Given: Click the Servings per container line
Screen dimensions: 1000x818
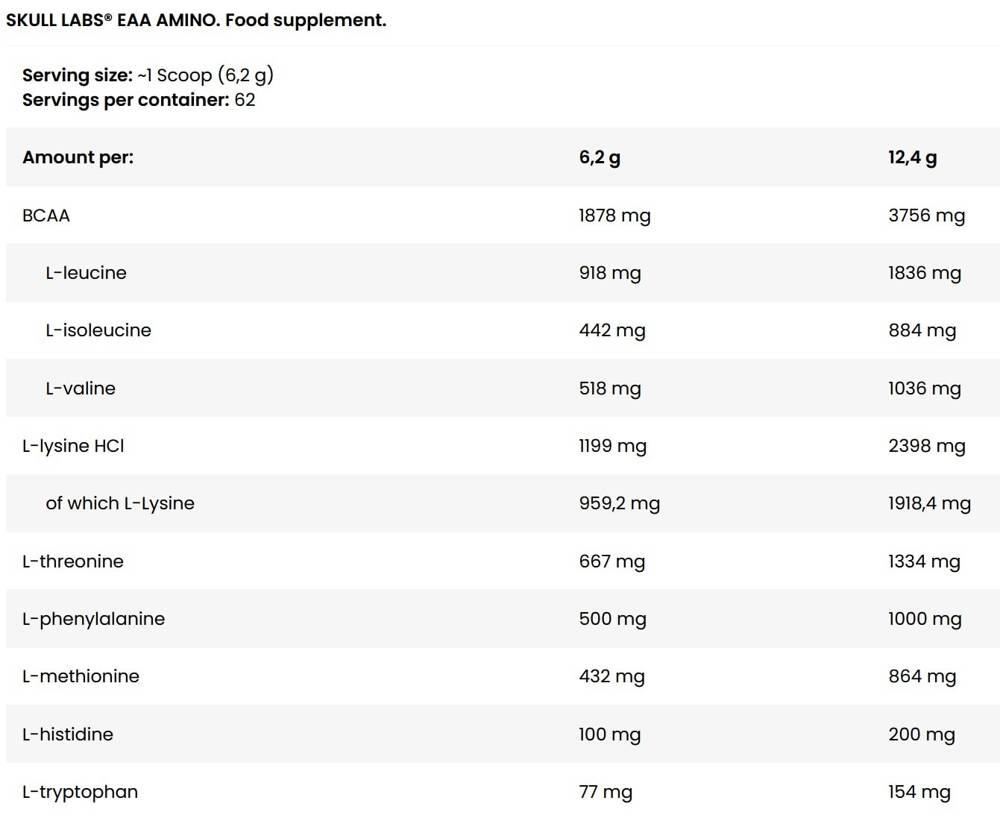Looking at the screenshot, I should (138, 100).
